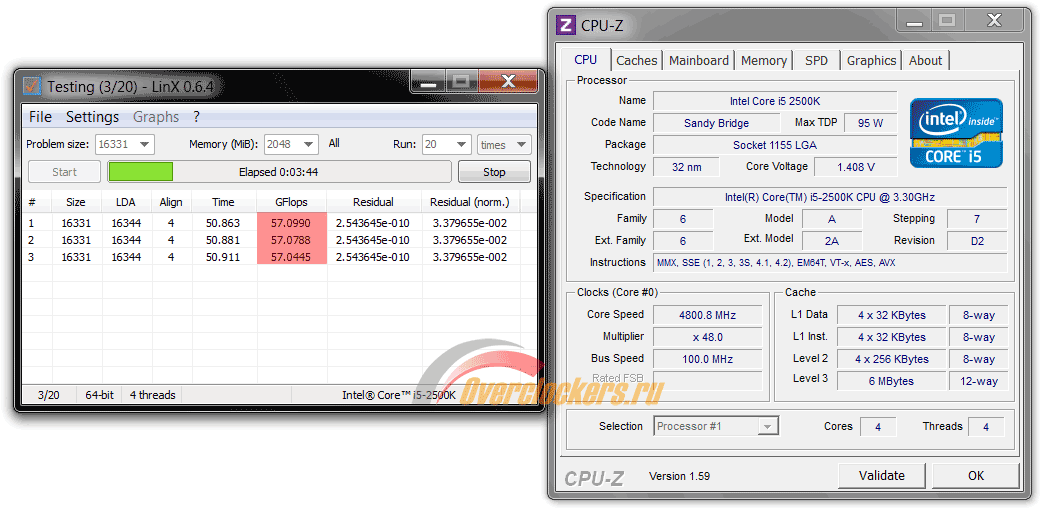Sort by the Time column header
Image resolution: width=1042 pixels, height=509 pixels.
coord(223,202)
